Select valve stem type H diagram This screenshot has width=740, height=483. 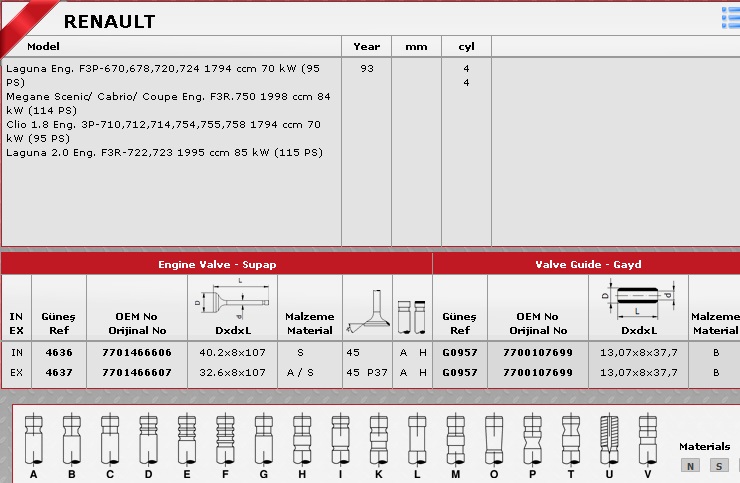point(301,439)
